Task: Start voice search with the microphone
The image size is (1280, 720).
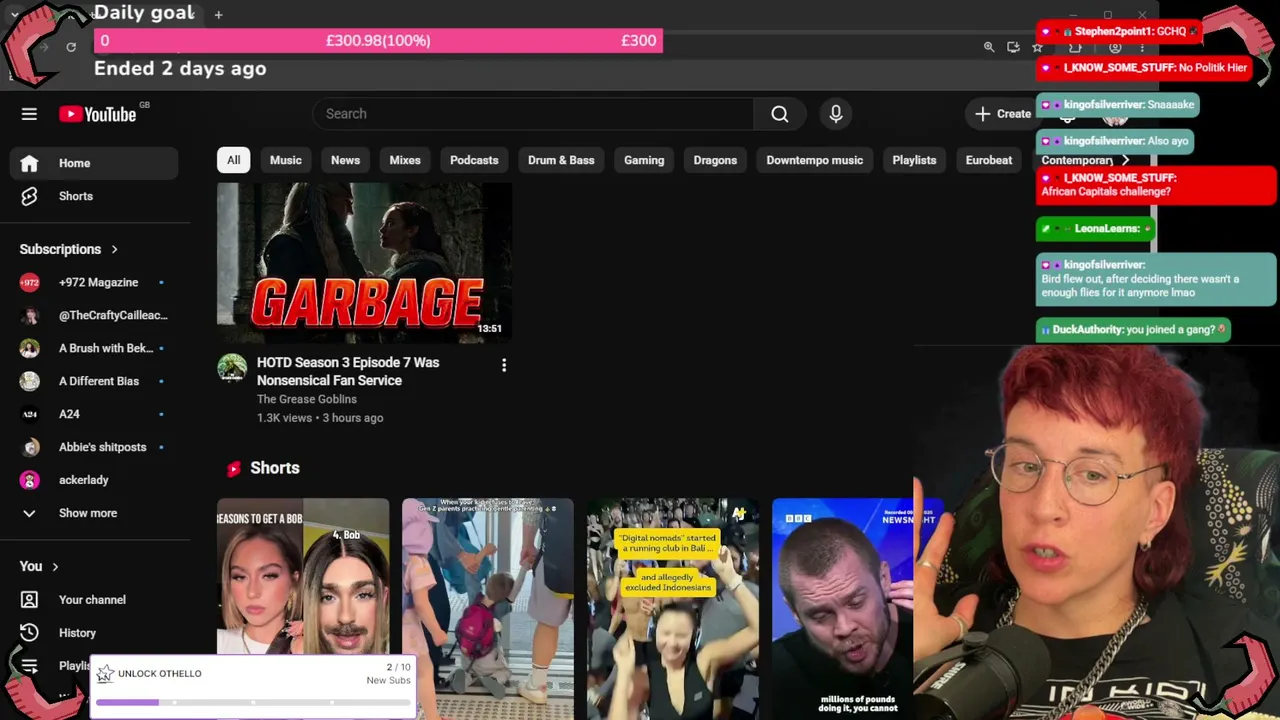Action: 836,114
